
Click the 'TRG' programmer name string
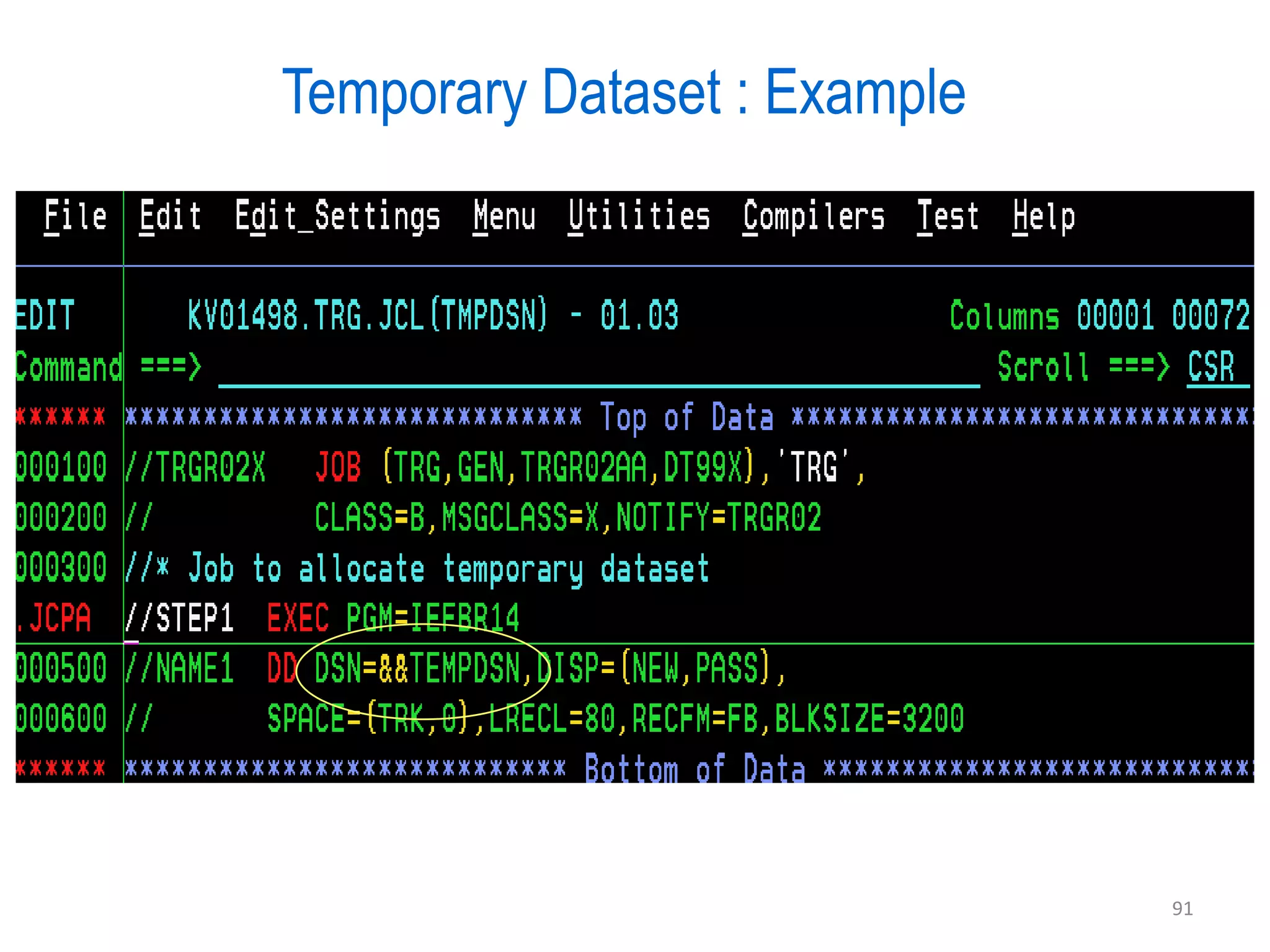pos(814,465)
